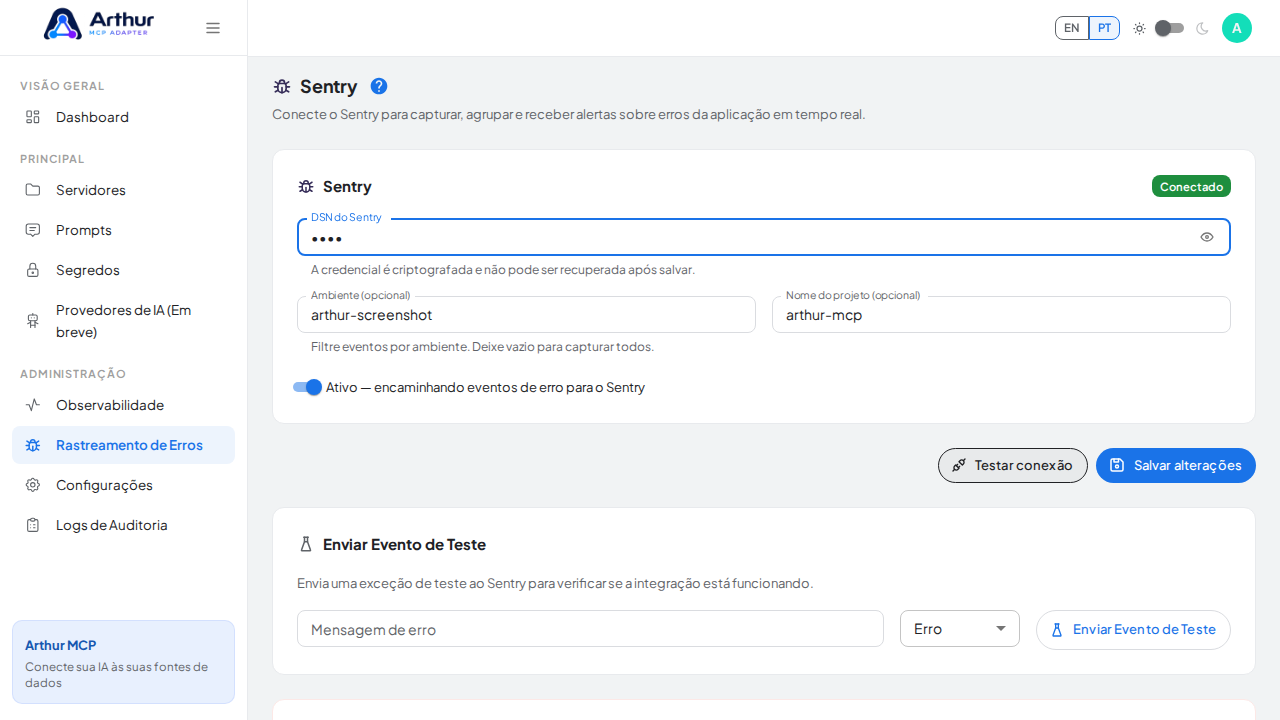Open Observabilidade page
Image resolution: width=1280 pixels, height=720 pixels.
[123, 405]
